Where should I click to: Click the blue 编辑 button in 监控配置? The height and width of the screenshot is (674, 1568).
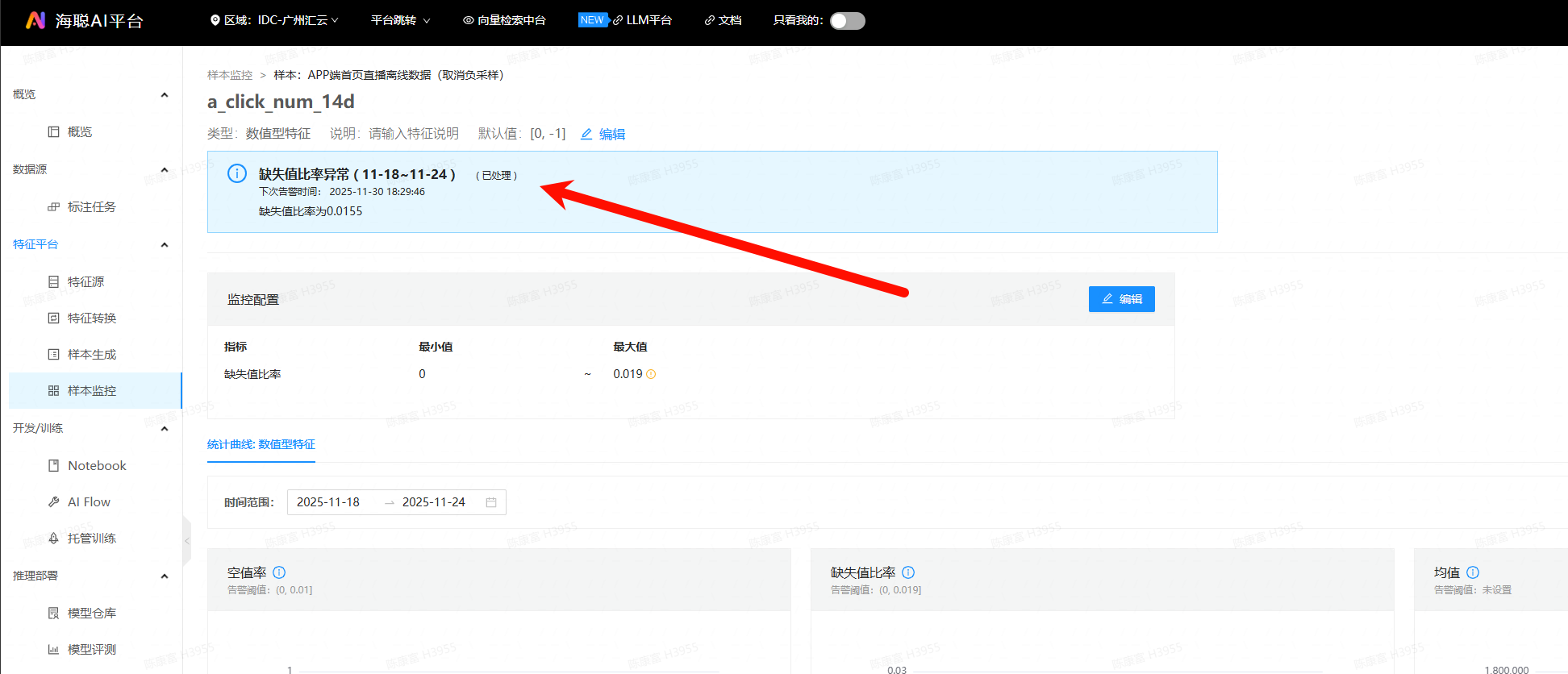point(1121,299)
